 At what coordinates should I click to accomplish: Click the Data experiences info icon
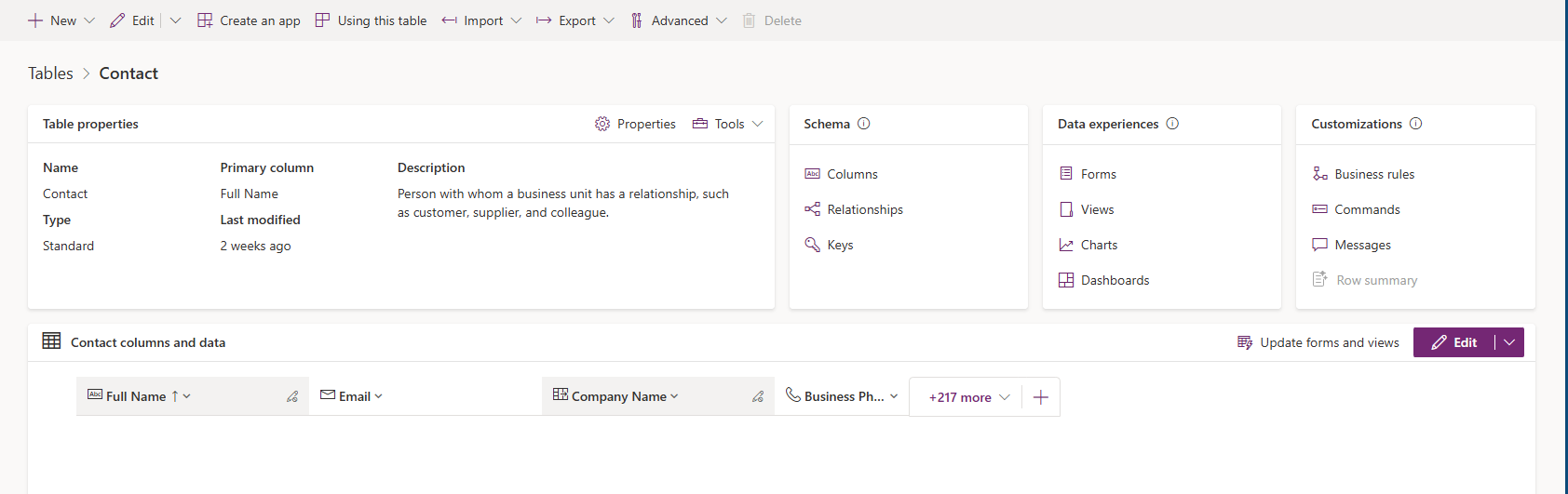1172,124
